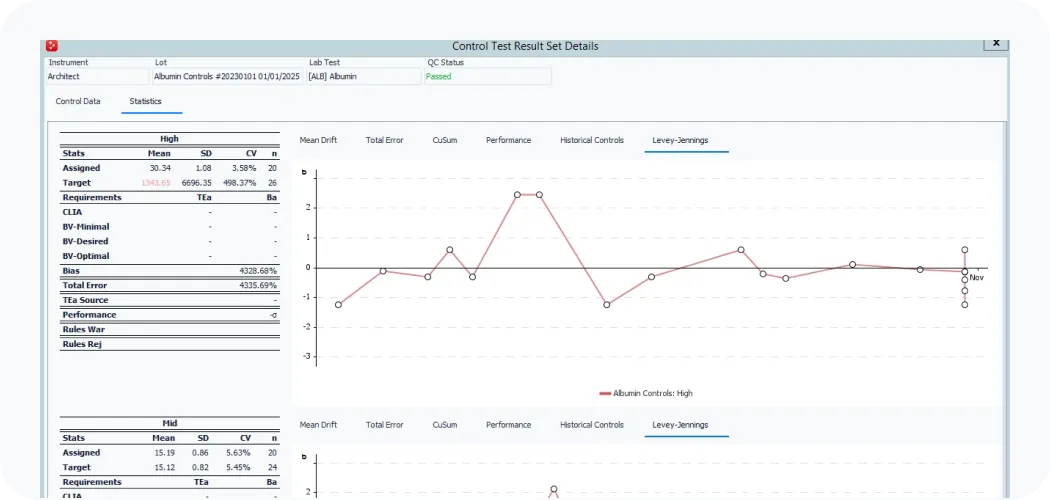This screenshot has width=1050, height=500.
Task: Click the BV-Optimal row label
Action: pyautogui.click(x=86, y=256)
